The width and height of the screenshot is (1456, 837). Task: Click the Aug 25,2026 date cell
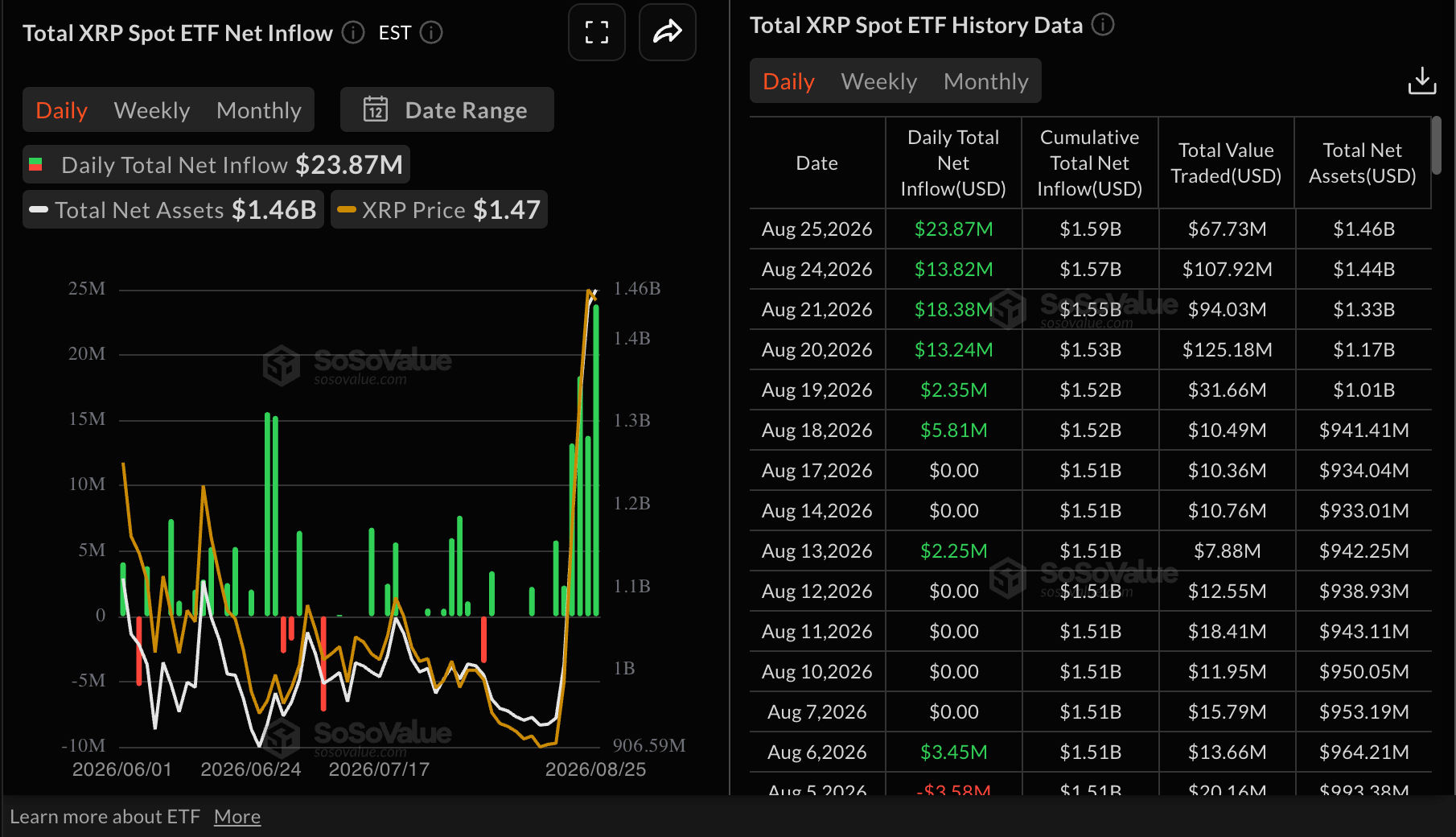coord(817,229)
